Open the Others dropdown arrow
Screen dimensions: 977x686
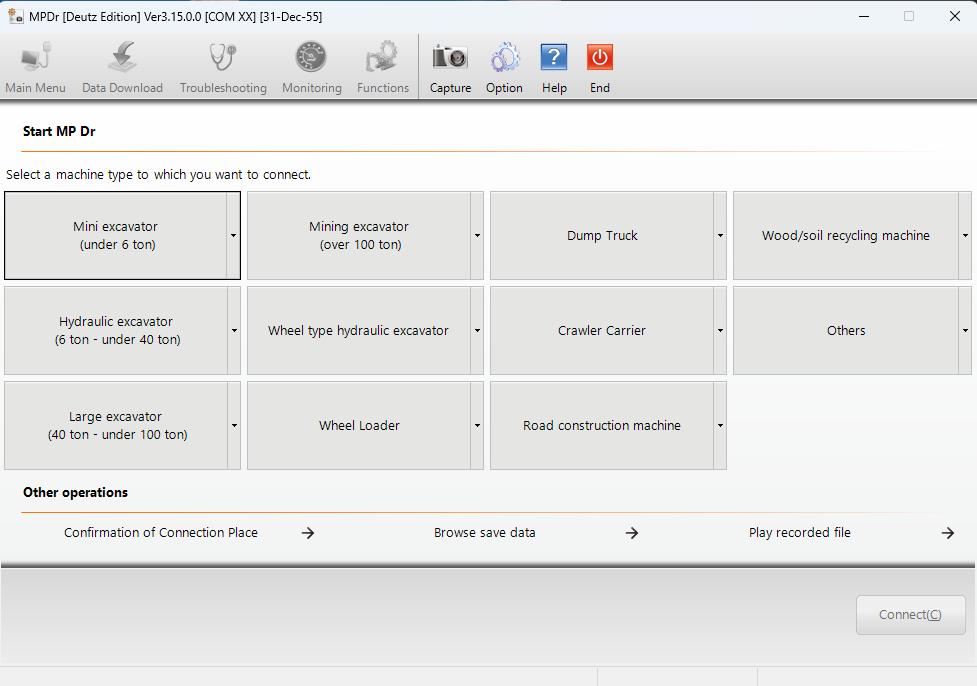(965, 330)
